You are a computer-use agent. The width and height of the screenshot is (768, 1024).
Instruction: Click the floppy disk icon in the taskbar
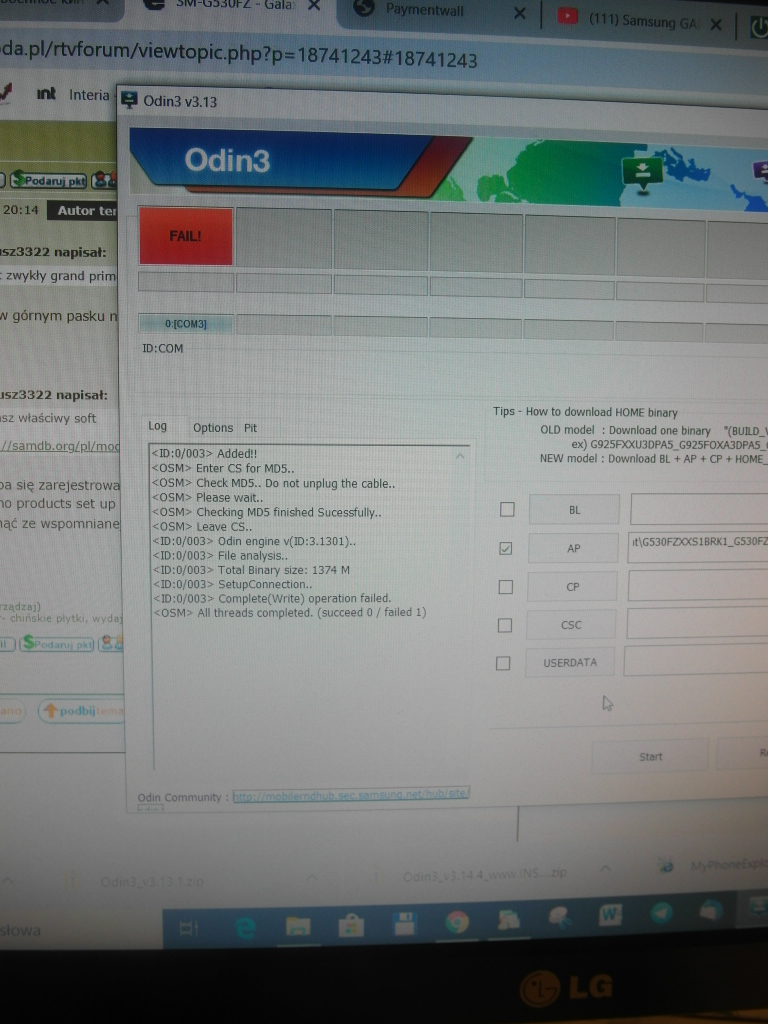(404, 924)
